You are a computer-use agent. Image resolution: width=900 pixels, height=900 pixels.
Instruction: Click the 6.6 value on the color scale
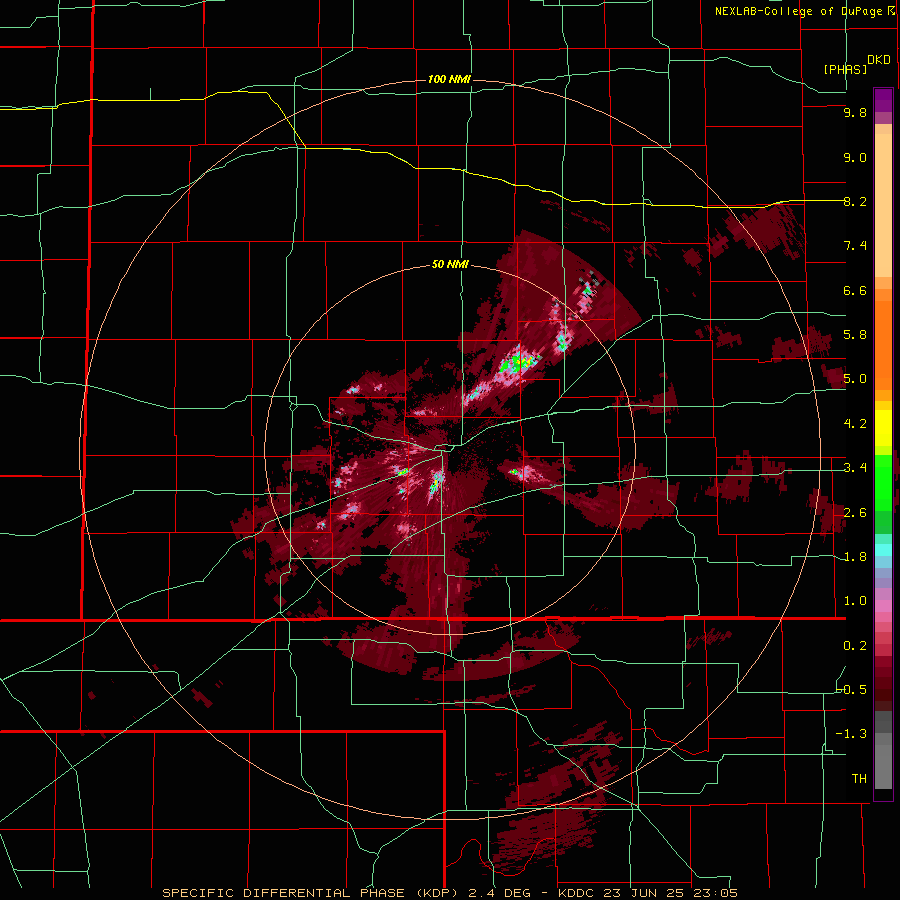[x=855, y=290]
